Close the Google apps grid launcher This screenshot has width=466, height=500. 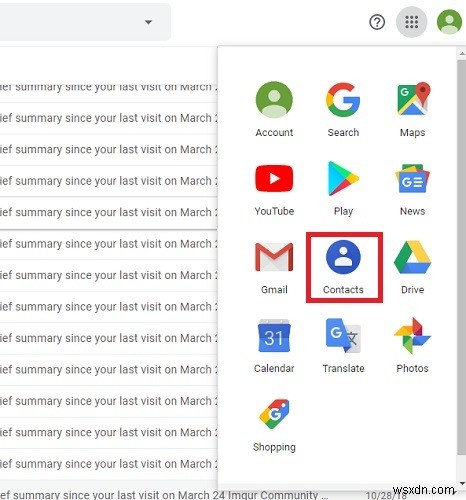411,22
